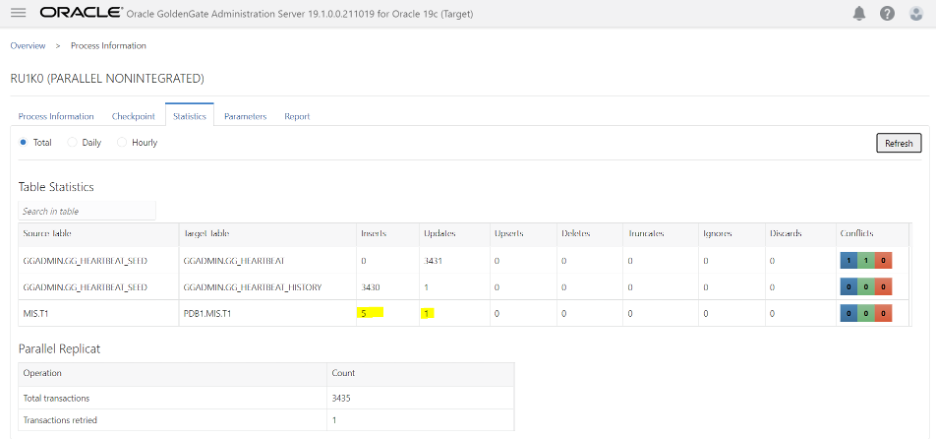The image size is (936, 440).
Task: Select the Statistics tab
Action: [189, 116]
